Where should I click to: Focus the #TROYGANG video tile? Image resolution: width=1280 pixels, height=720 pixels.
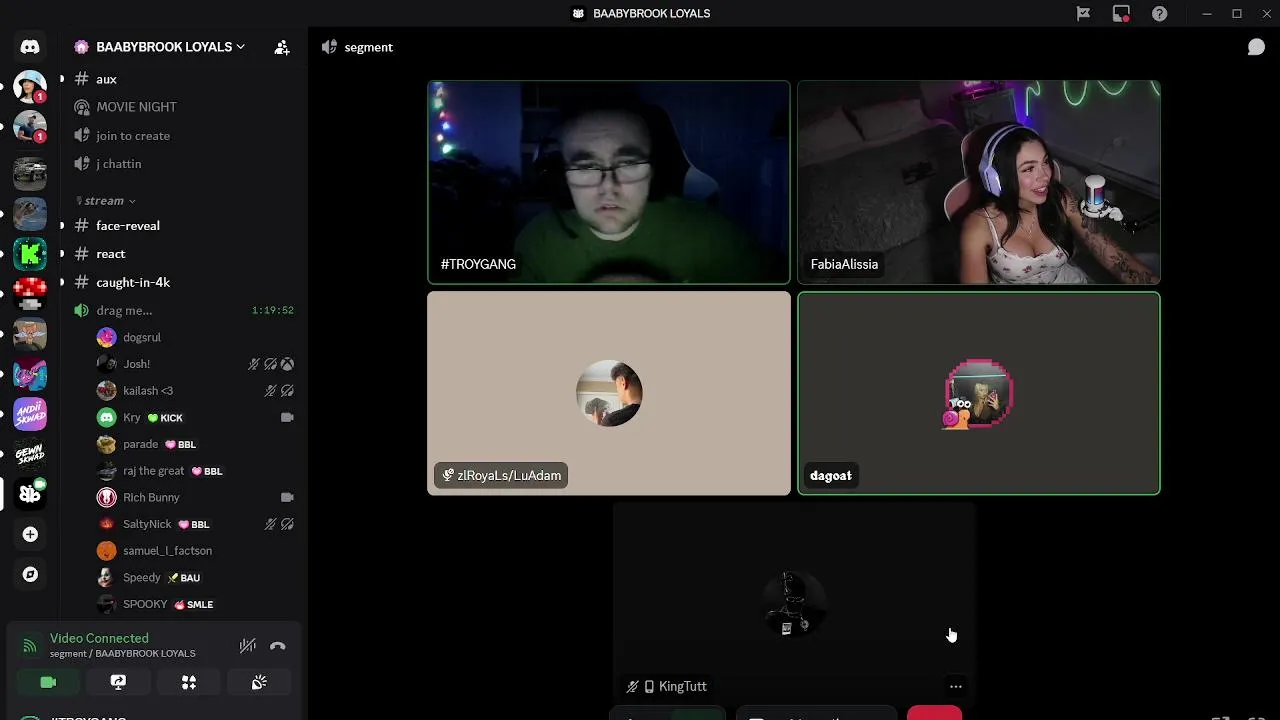[x=609, y=182]
